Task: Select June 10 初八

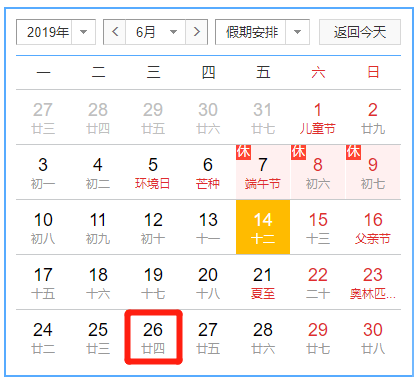Action: tap(43, 227)
